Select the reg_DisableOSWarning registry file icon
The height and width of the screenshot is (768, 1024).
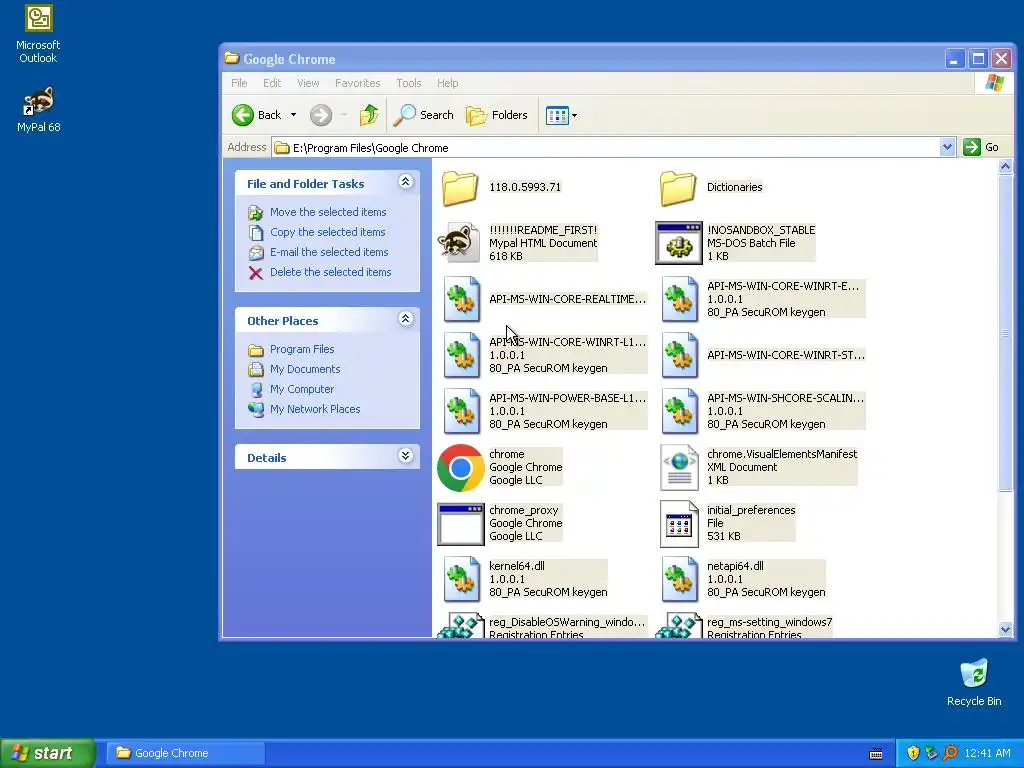(460, 626)
